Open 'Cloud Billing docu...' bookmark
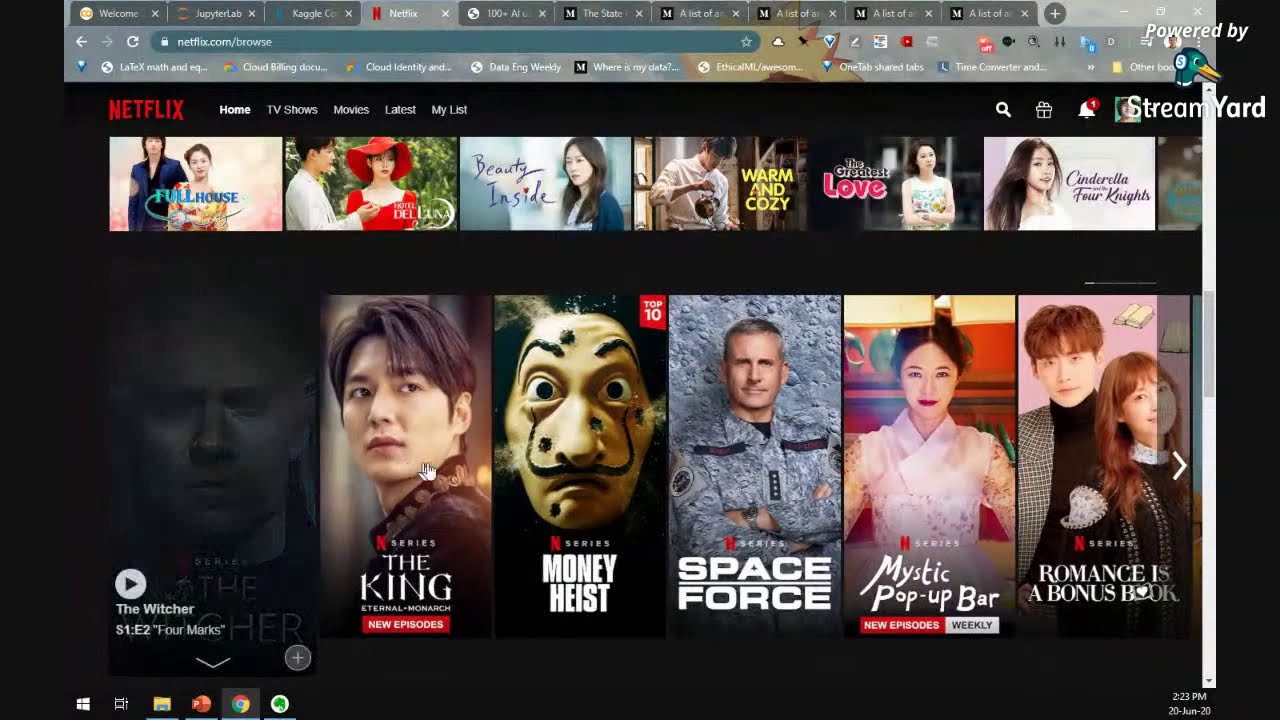The height and width of the screenshot is (720, 1280). pyautogui.click(x=275, y=67)
